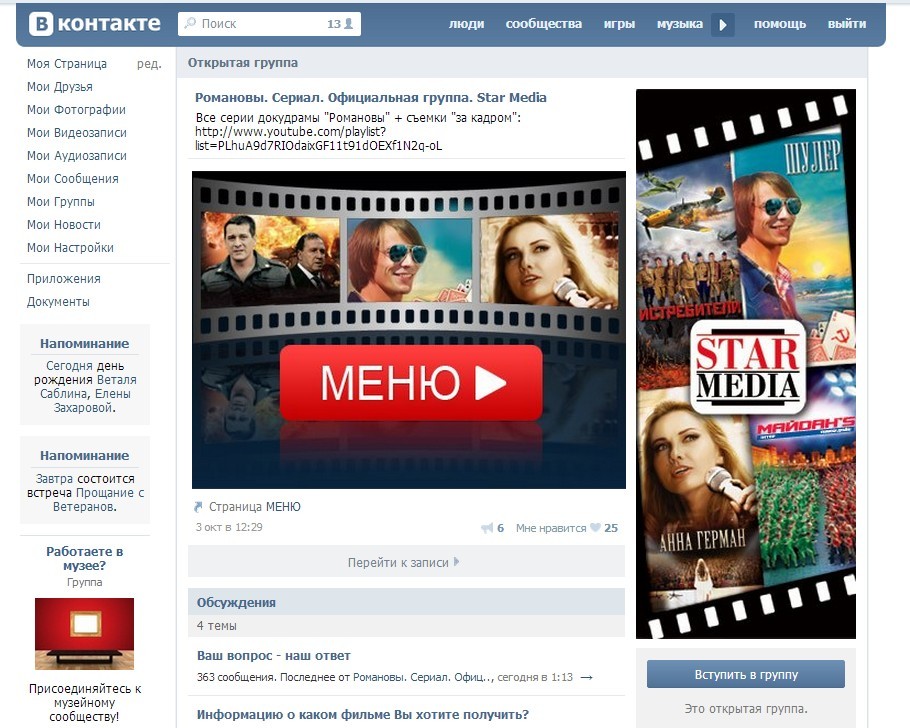Screen dimensions: 910x728
Task: Click the ред. edit link
Action: [149, 64]
